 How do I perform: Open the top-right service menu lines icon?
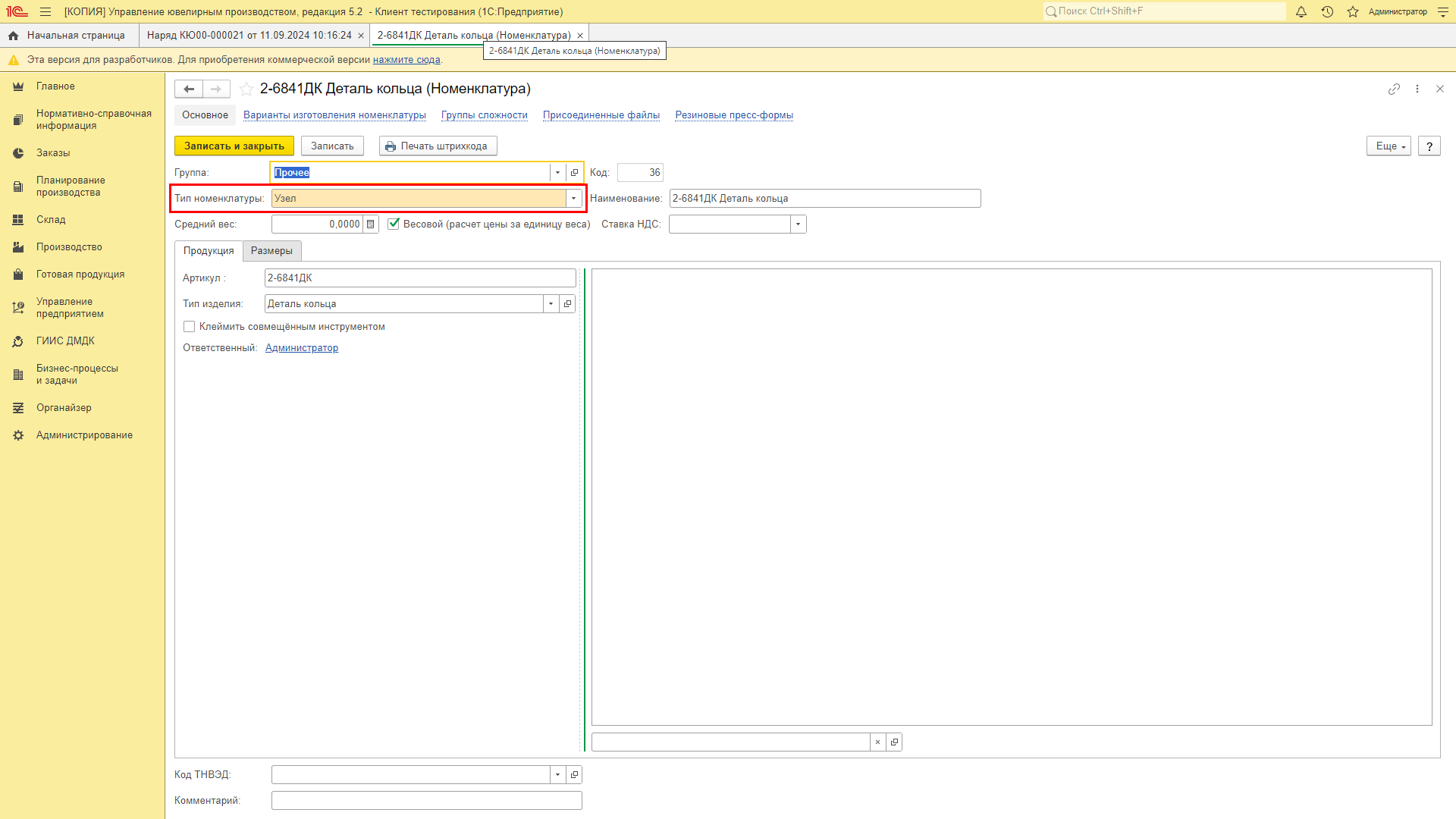(1443, 12)
